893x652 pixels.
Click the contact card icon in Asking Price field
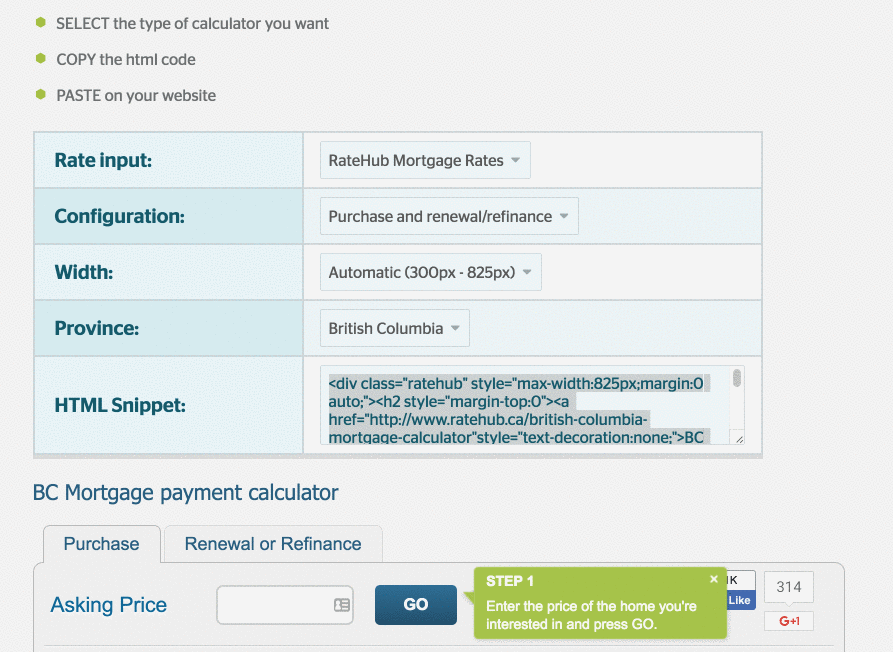click(x=342, y=605)
